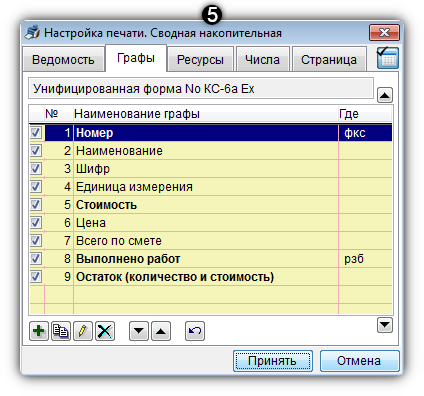Screen dimensions: 424x396
Task: Select the Номер row text
Action: click(95, 133)
